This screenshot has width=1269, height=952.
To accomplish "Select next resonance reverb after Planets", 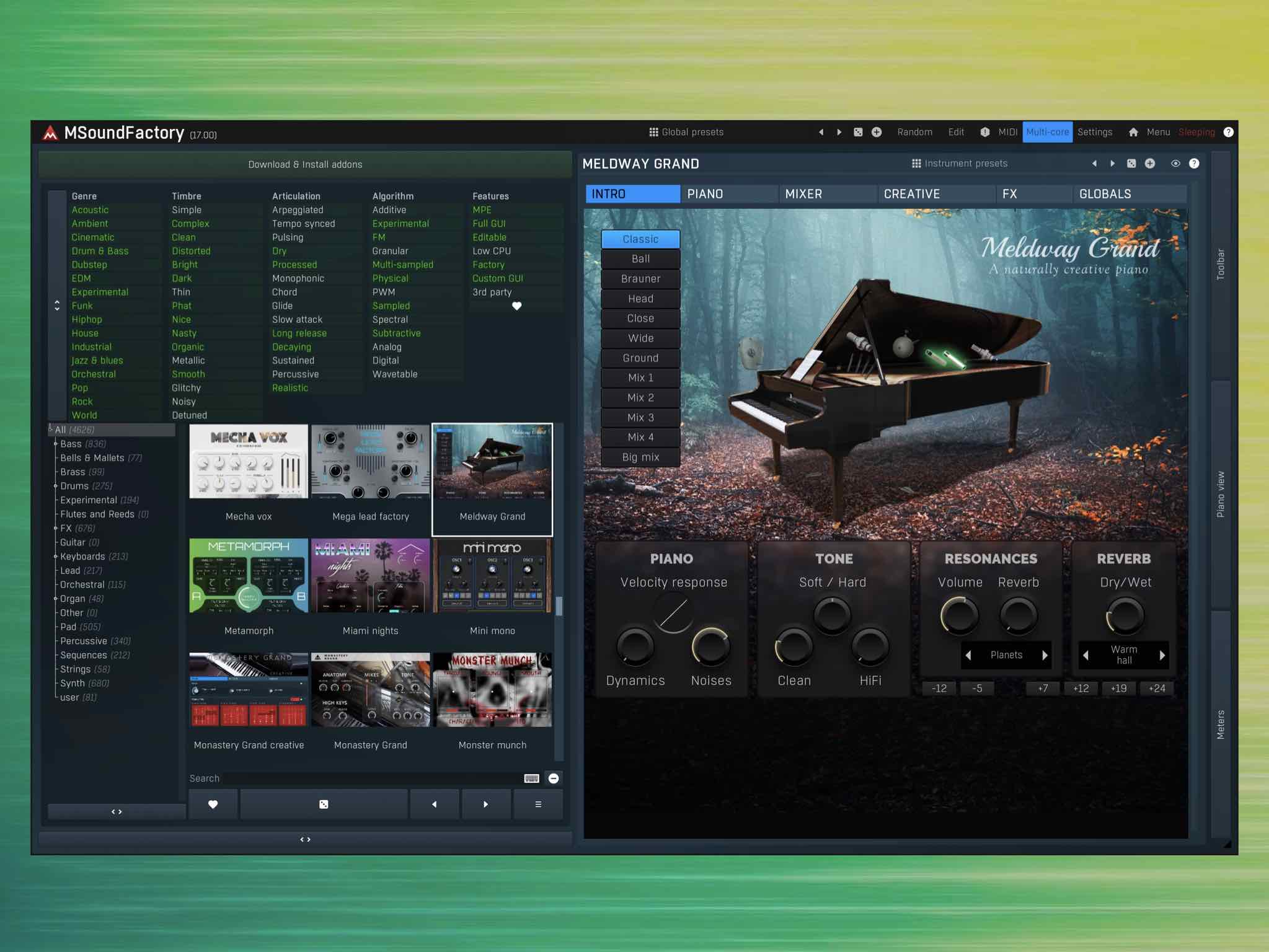I will pyautogui.click(x=1045, y=655).
